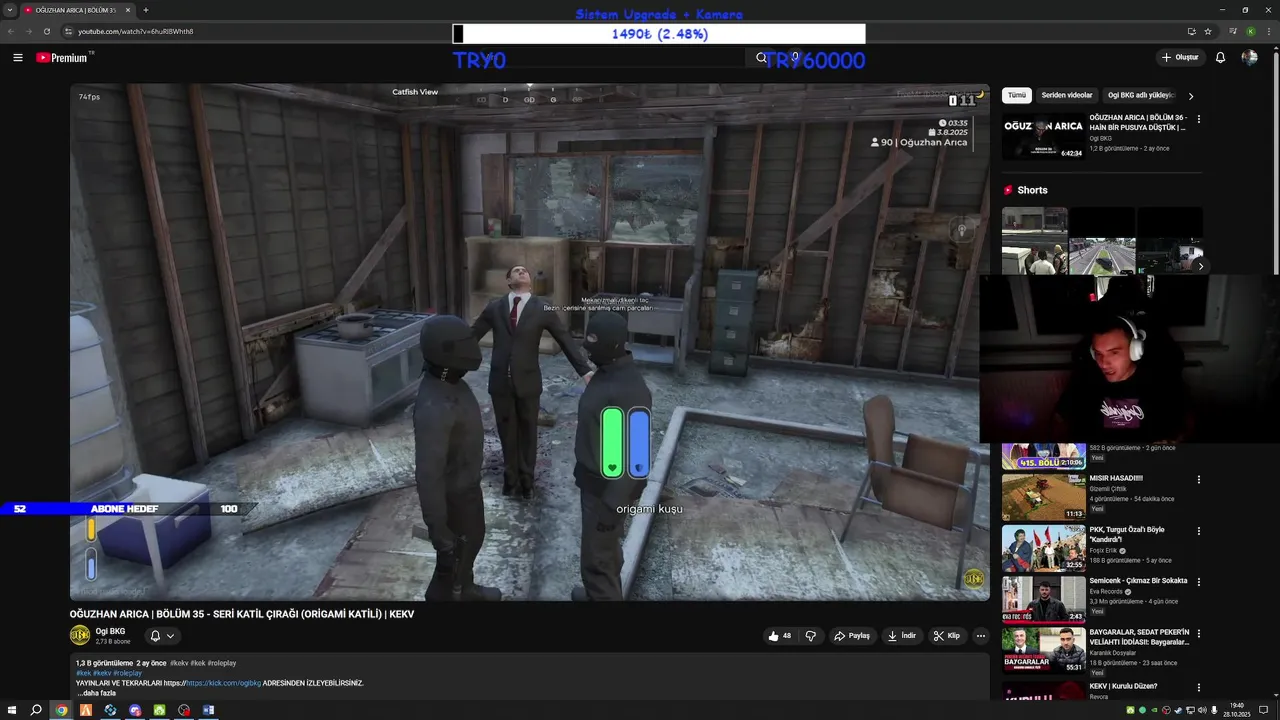Screen dimensions: 1280x720
Task: Show more filter chips with right arrow
Action: (x=1191, y=96)
